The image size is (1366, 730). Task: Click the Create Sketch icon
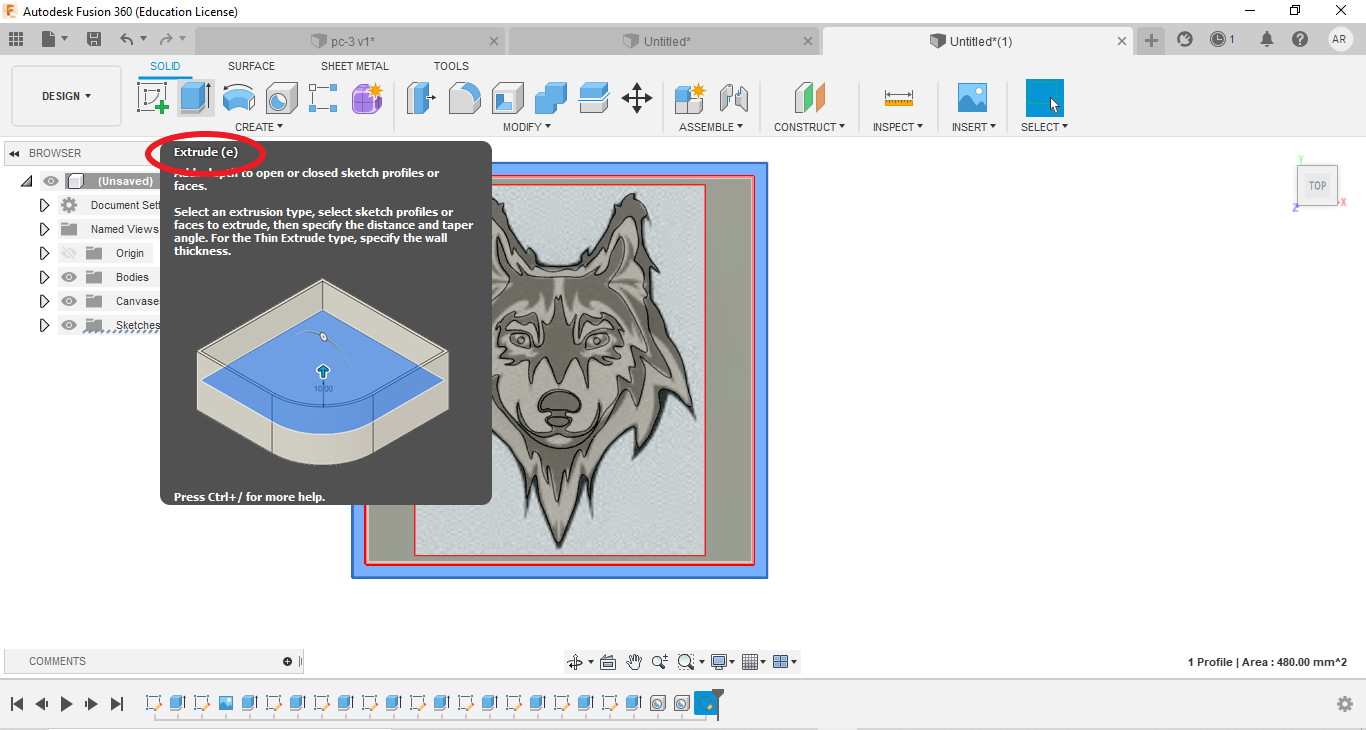point(152,97)
